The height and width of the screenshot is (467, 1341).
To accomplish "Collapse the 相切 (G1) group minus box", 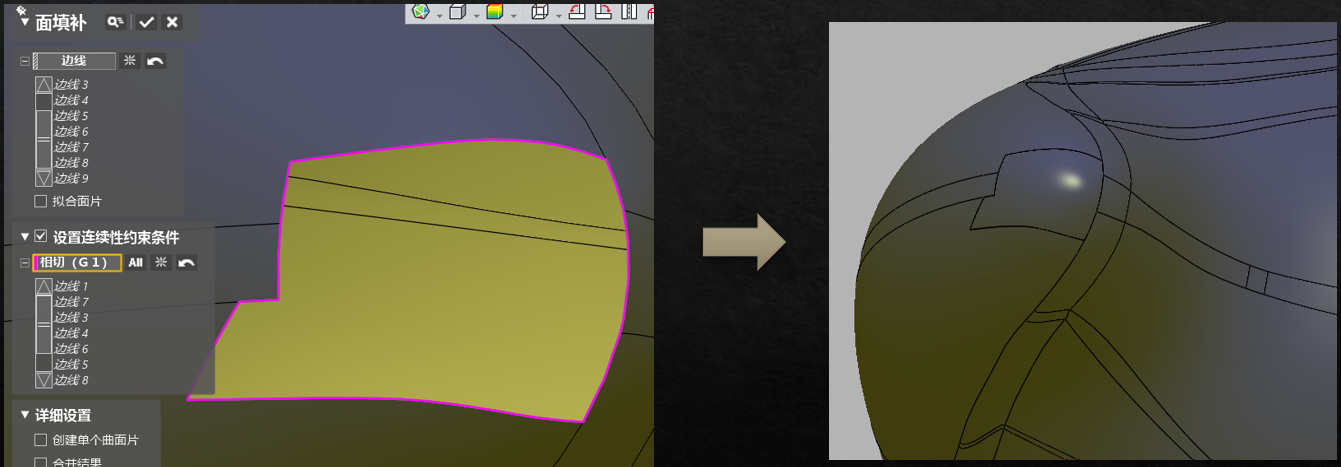I will pyautogui.click(x=25, y=263).
